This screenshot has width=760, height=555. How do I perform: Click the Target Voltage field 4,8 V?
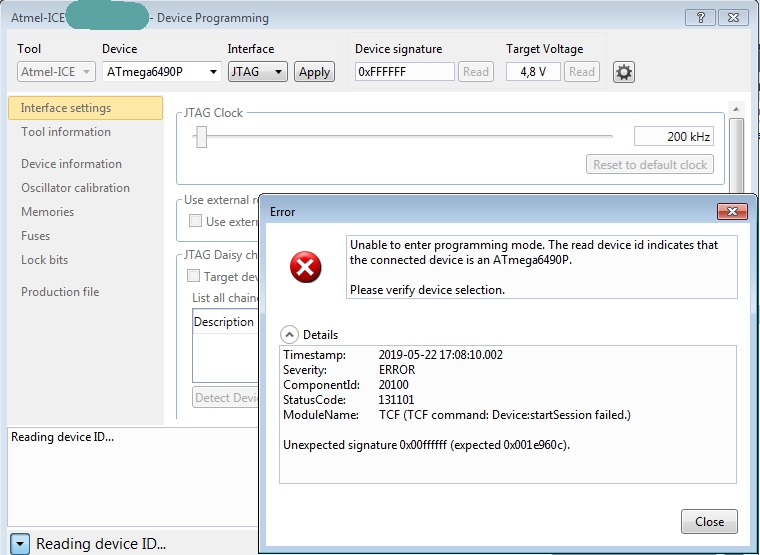click(x=533, y=72)
